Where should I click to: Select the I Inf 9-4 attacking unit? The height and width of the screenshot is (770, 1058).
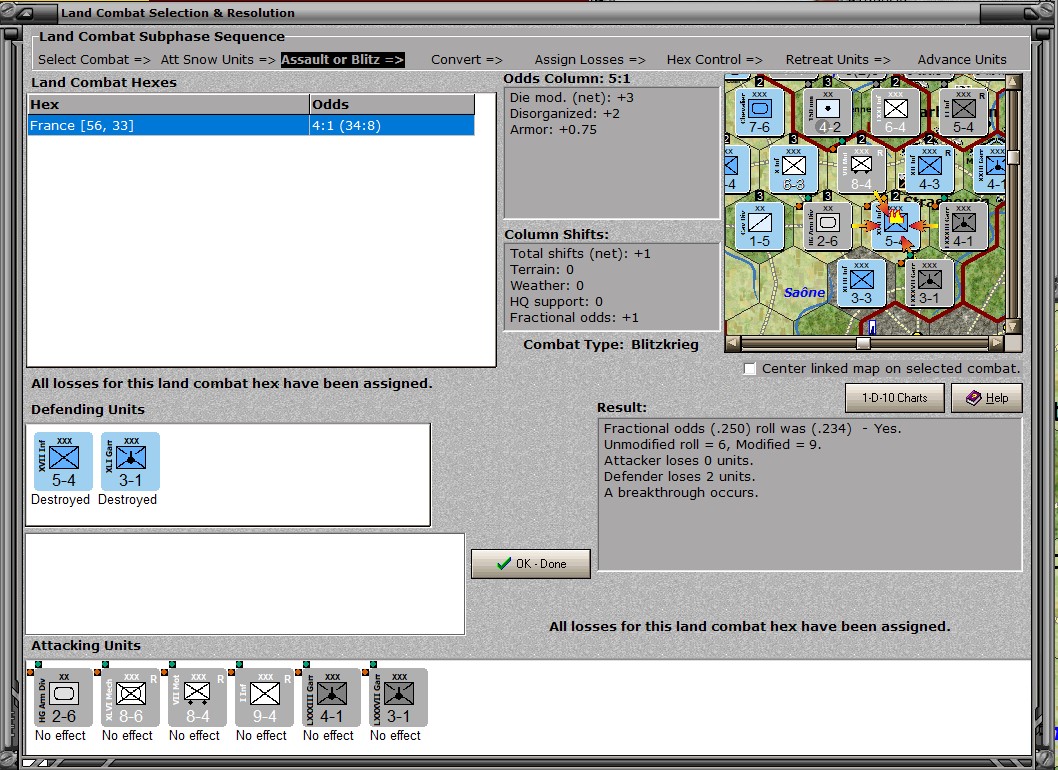pyautogui.click(x=264, y=697)
